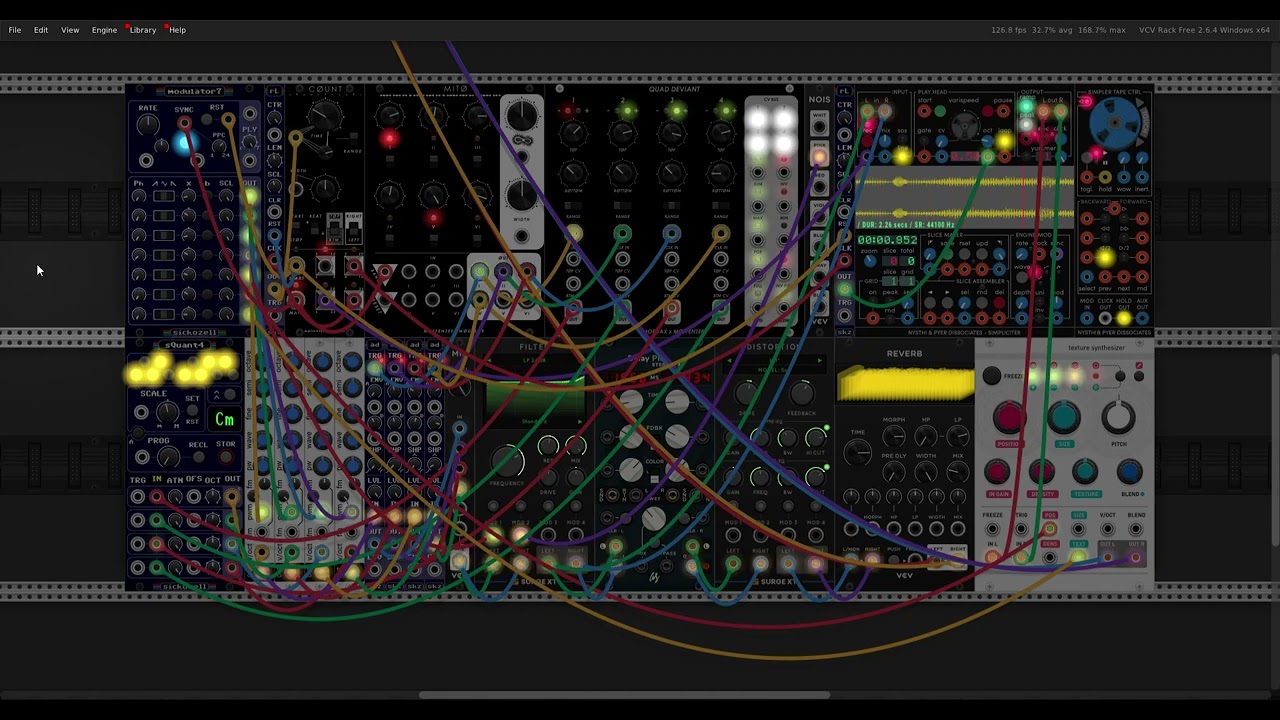Click the teal TEXTURE knob on texture synthesizer

click(x=1085, y=471)
